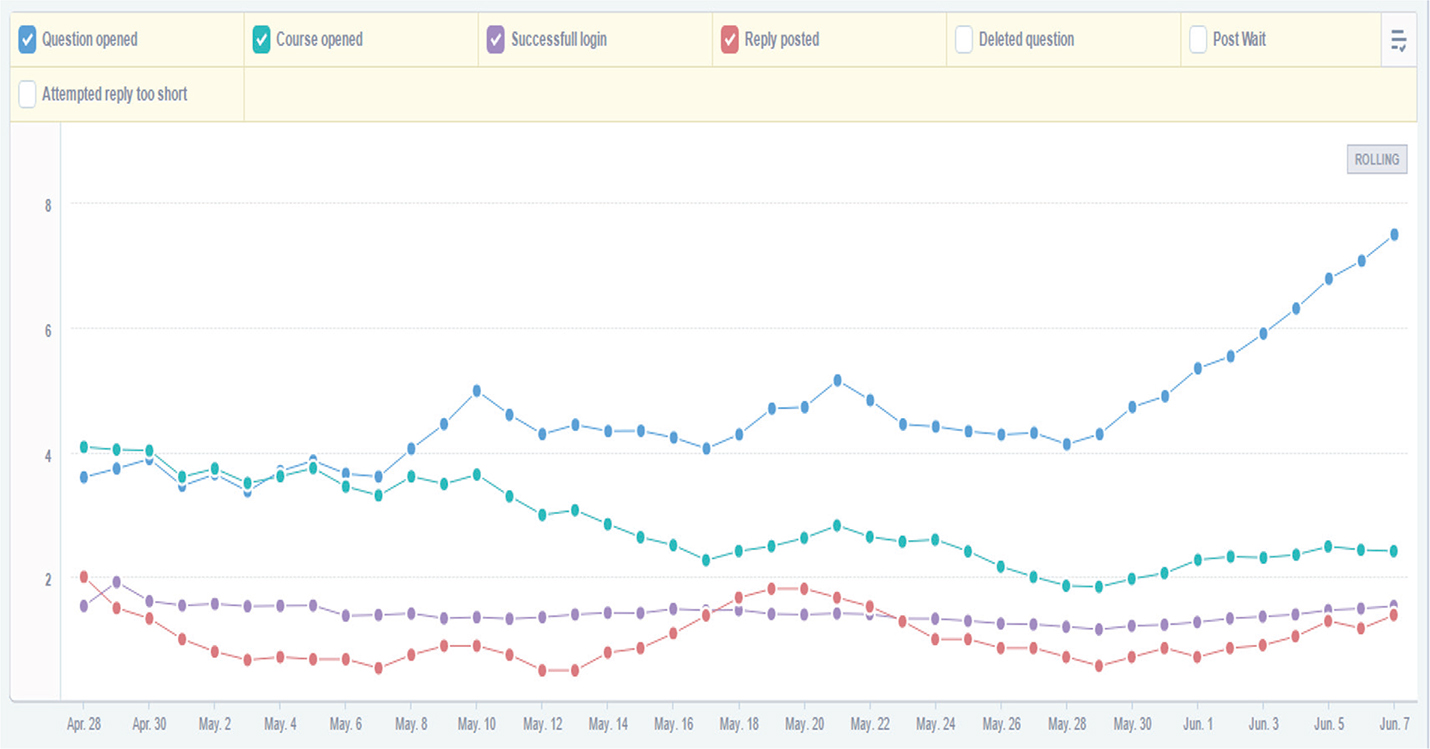The width and height of the screenshot is (1430, 749).
Task: Click the Course opened point on Jun. 7
Action: [x=1393, y=551]
